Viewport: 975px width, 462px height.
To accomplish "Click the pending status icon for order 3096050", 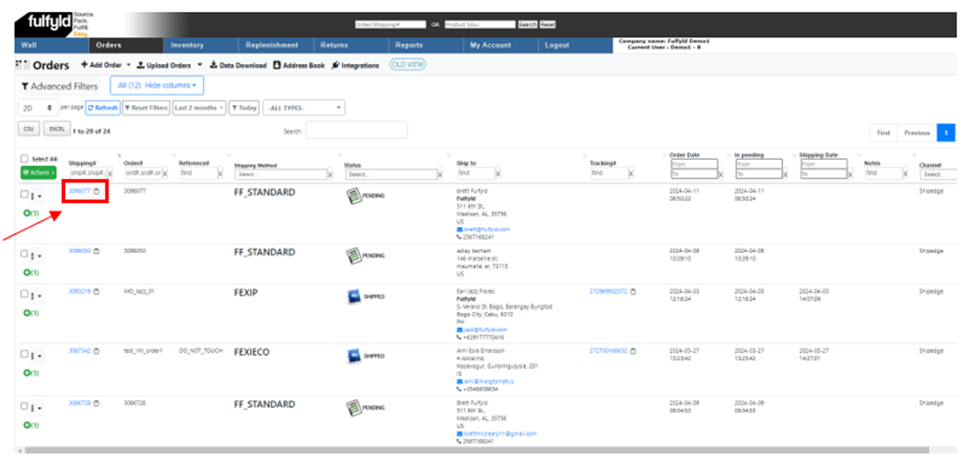I will [353, 255].
